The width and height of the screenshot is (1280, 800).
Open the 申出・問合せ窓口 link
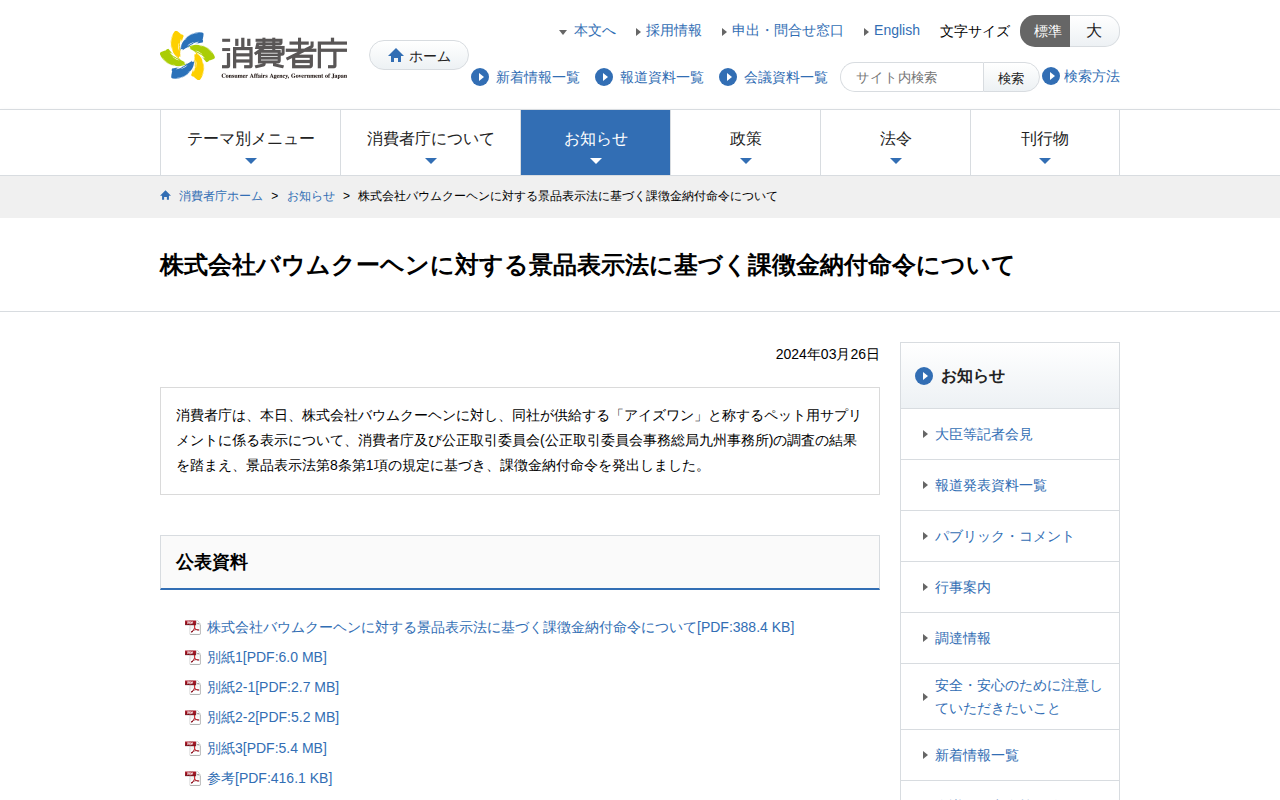click(x=787, y=31)
